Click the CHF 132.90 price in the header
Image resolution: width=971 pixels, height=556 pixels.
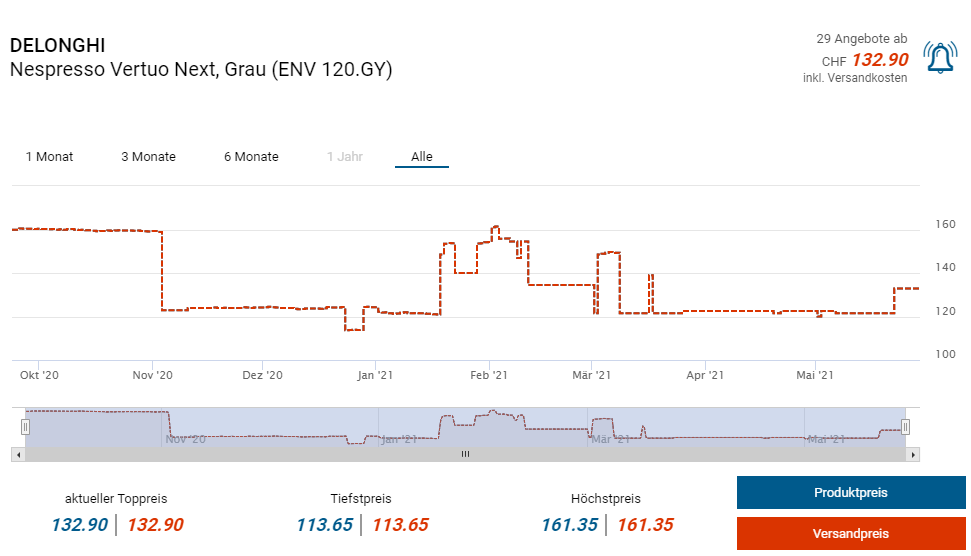pos(879,60)
